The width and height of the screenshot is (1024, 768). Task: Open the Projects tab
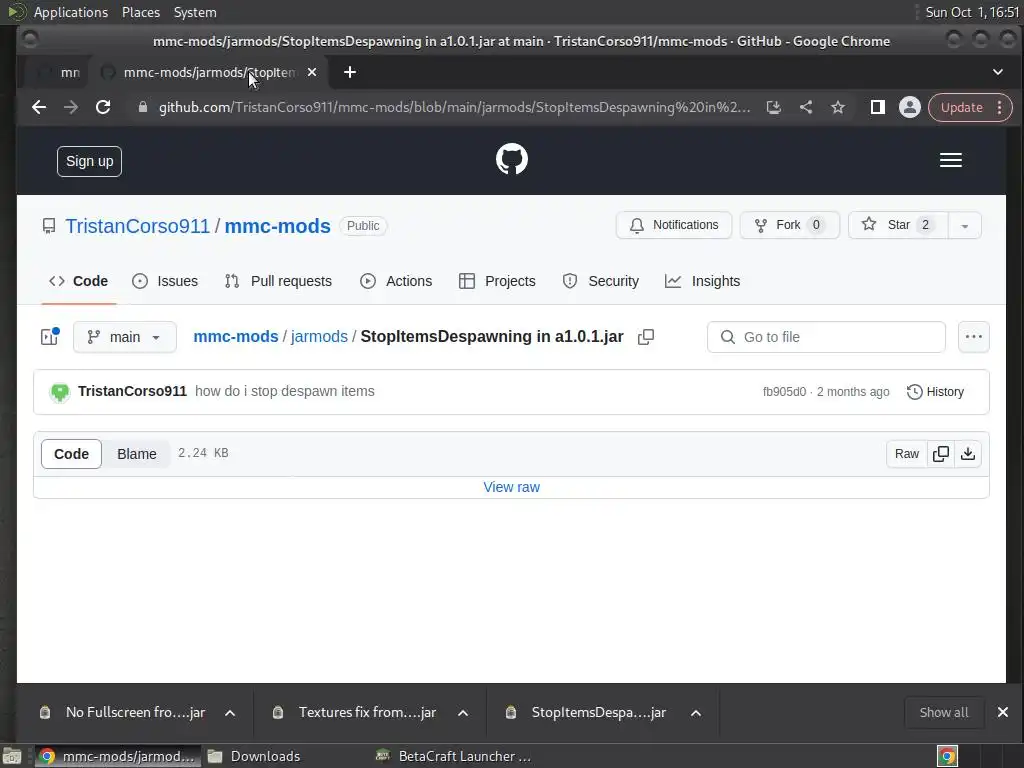(497, 281)
